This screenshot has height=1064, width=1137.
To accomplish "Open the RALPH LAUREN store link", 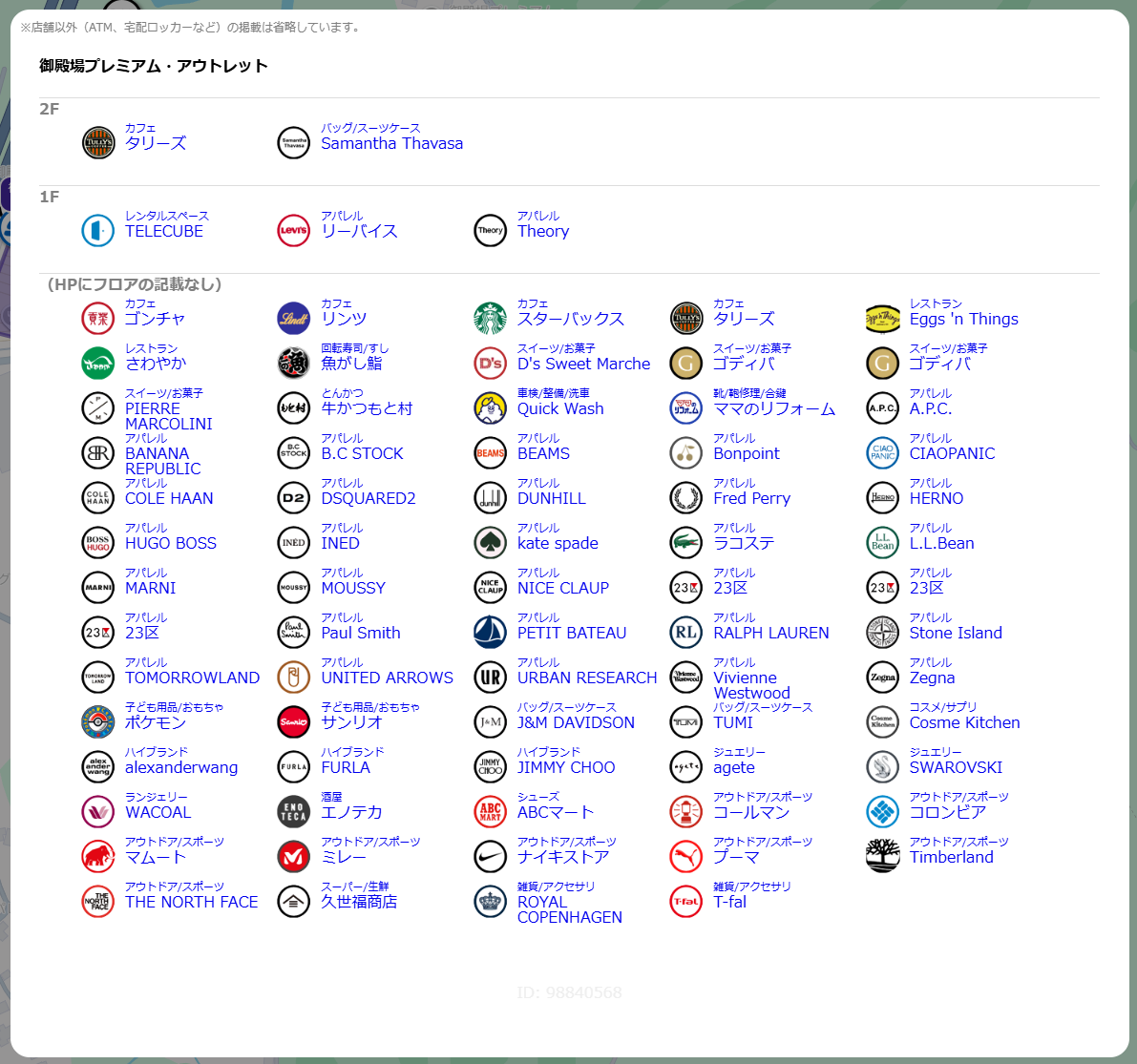I will pyautogui.click(x=770, y=634).
